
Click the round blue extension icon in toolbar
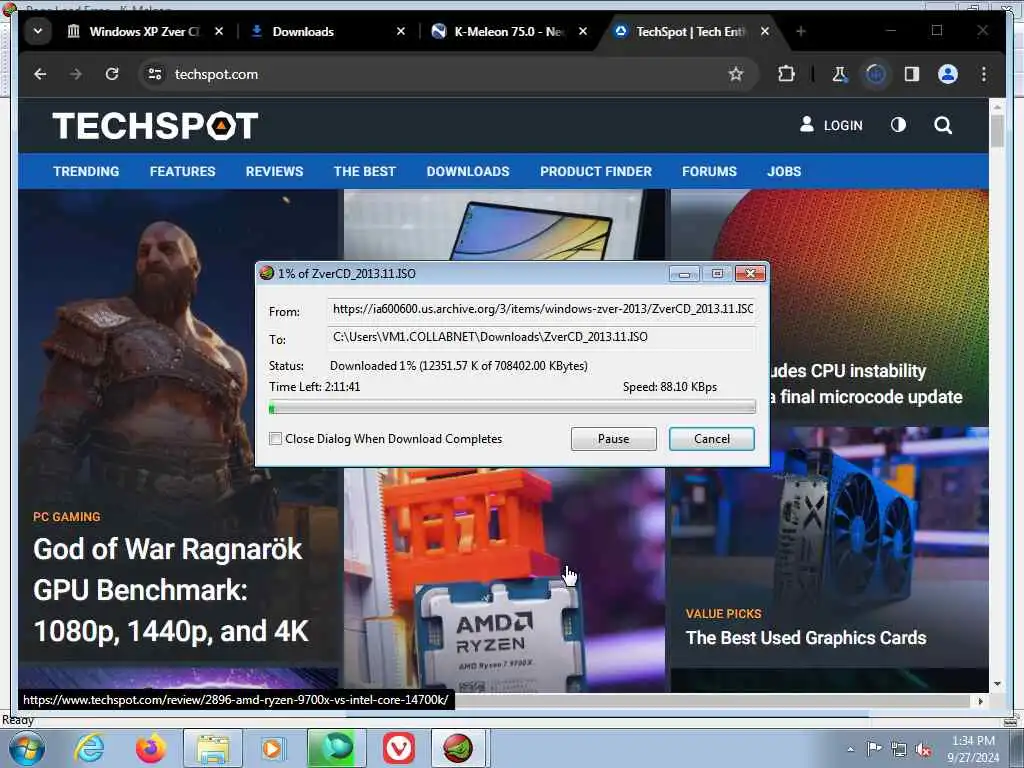pyautogui.click(x=876, y=74)
